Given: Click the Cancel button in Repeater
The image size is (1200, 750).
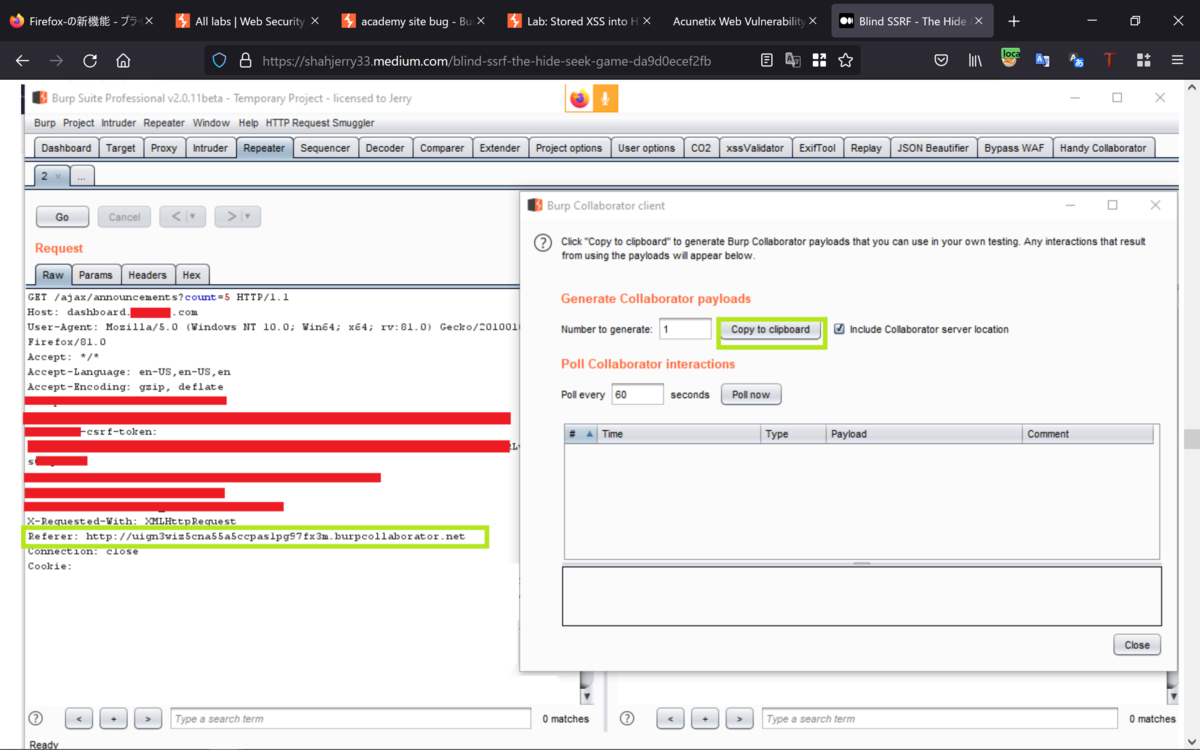Looking at the screenshot, I should 124,216.
